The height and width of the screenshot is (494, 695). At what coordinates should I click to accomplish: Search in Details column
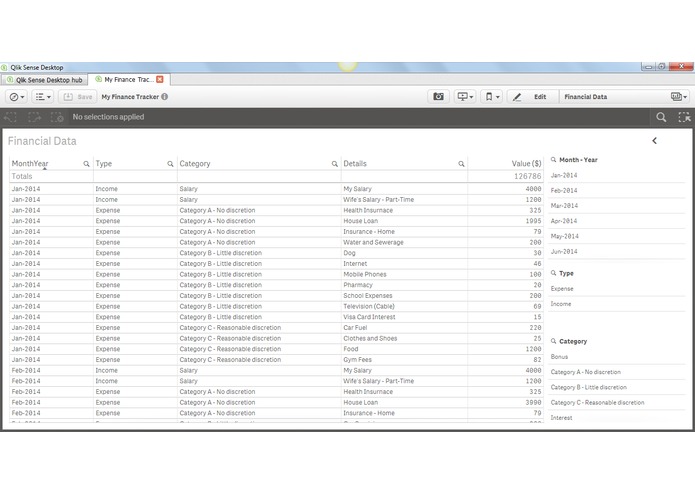[461, 164]
